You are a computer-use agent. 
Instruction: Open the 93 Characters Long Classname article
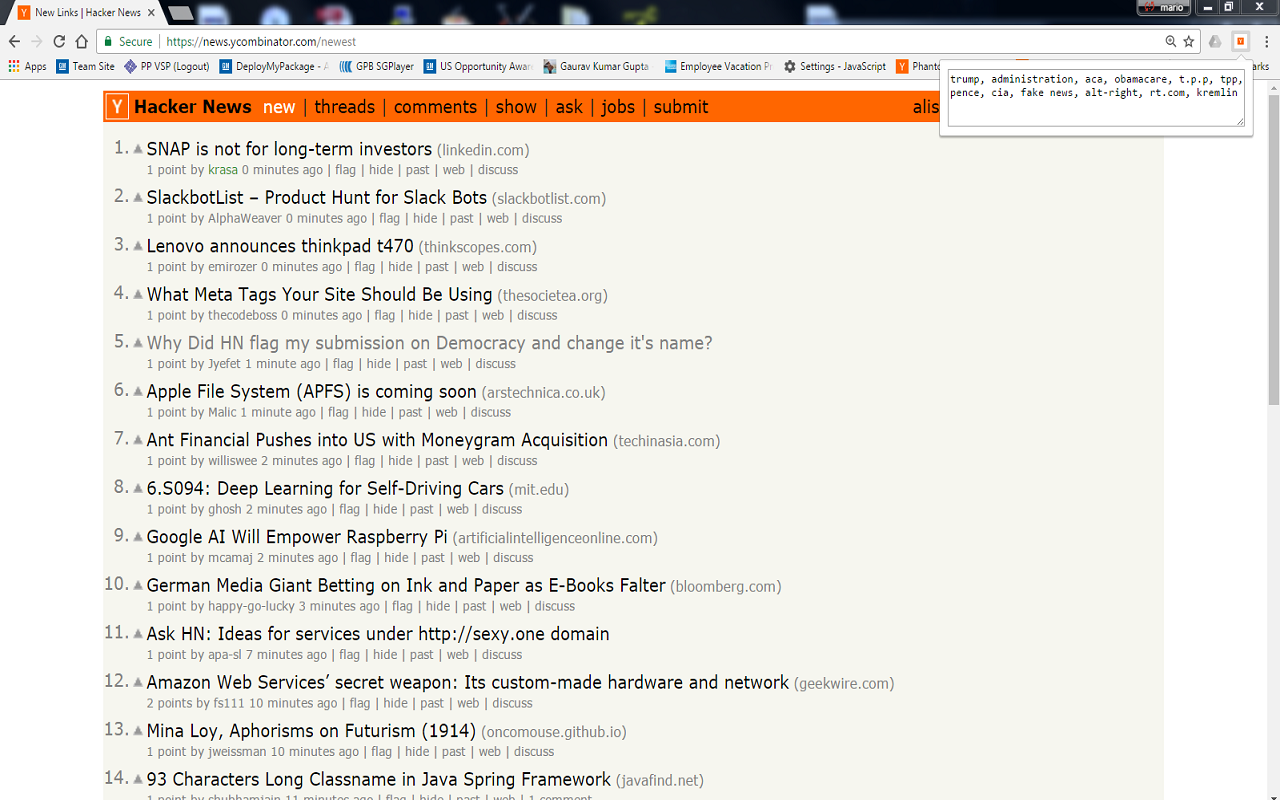click(379, 780)
